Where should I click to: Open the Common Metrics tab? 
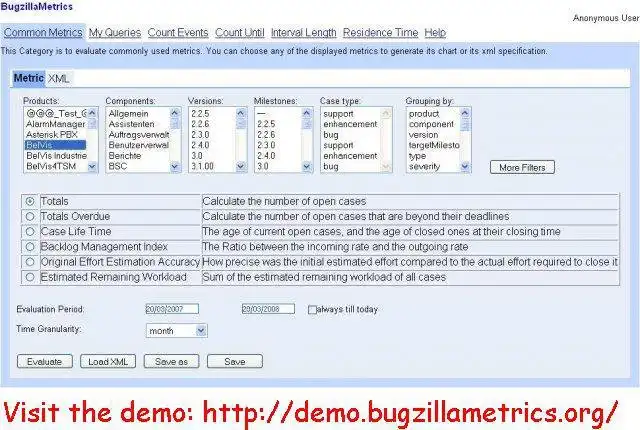click(x=43, y=33)
